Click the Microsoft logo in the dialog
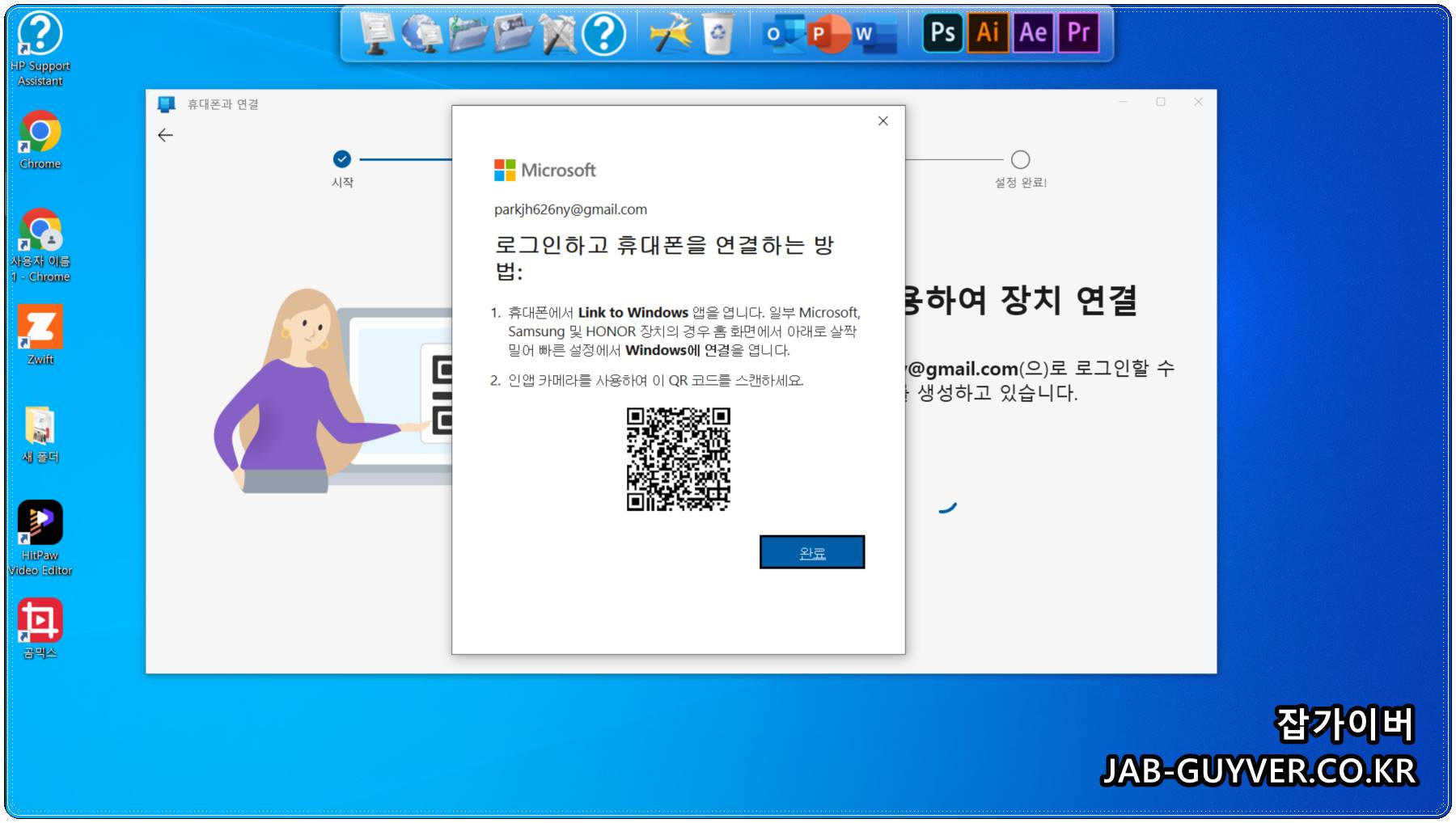Viewport: 1456px width, 823px height. 545,170
